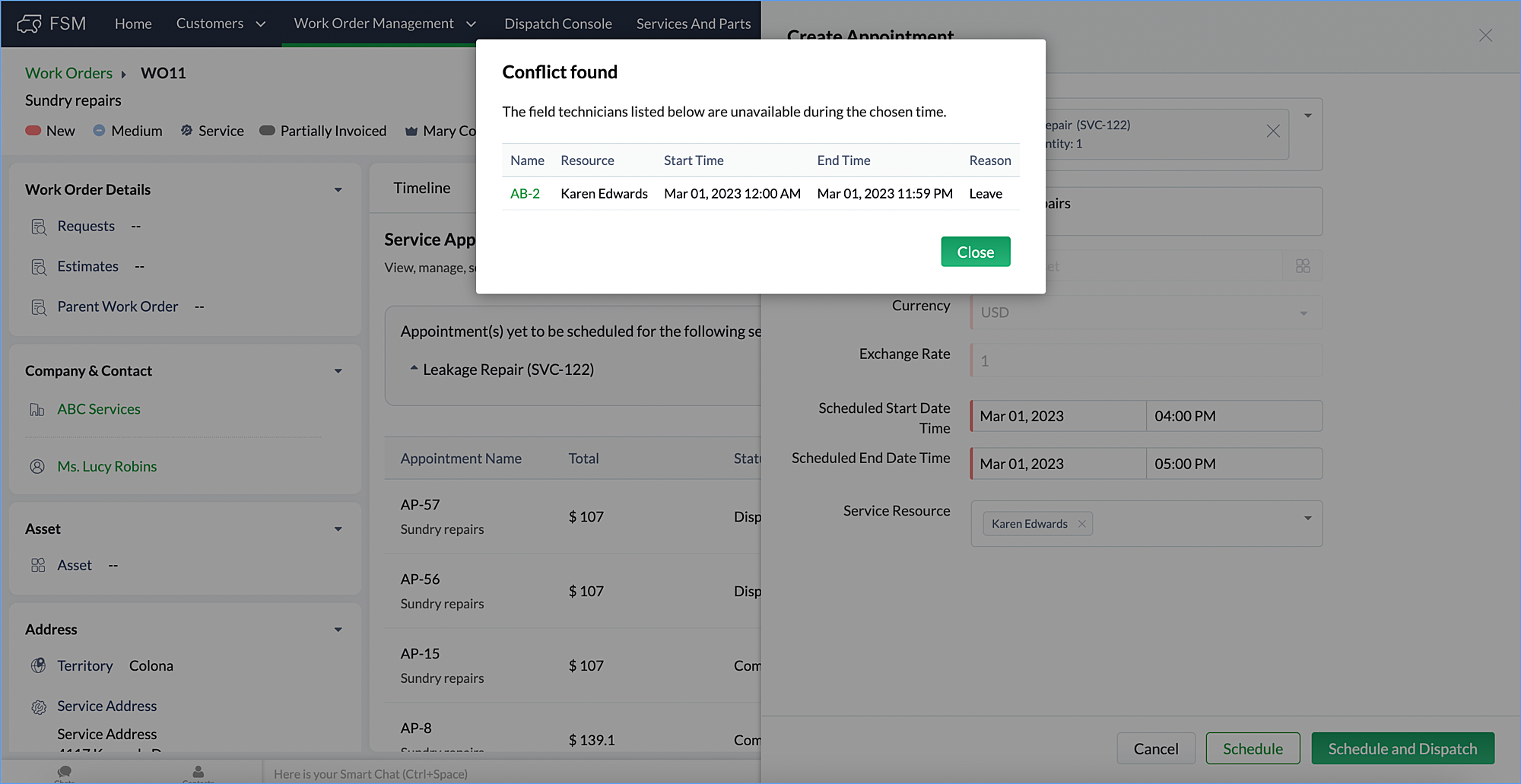The image size is (1521, 784).
Task: Collapse the Company & Contact section
Action: point(338,371)
